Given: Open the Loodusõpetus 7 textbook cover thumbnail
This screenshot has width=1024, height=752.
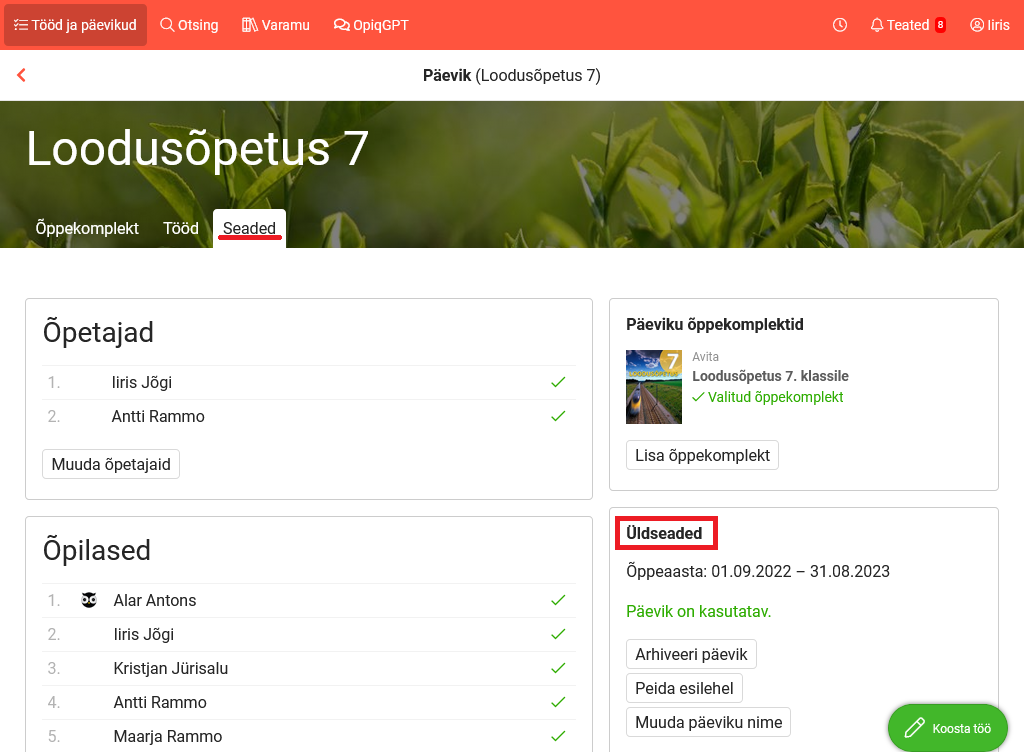Looking at the screenshot, I should (x=654, y=386).
